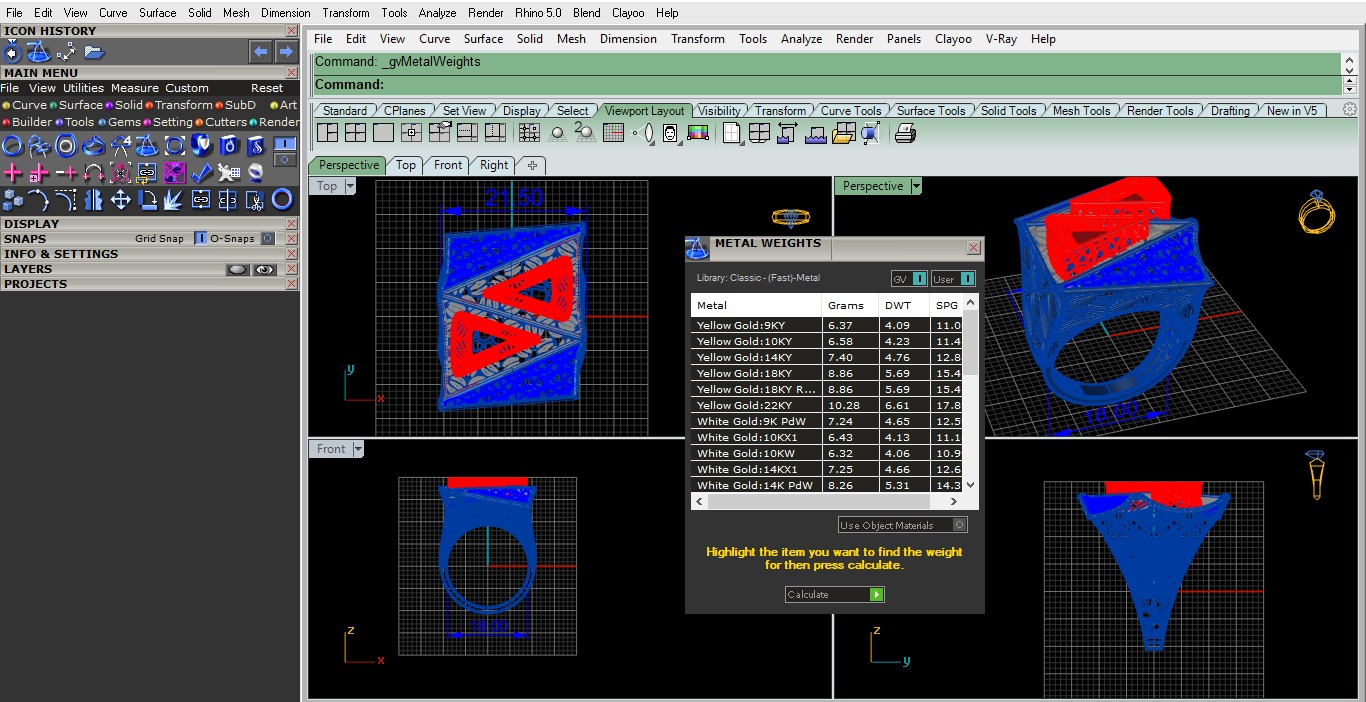Click Utilities in the Main Menu panel
The image size is (1366, 702).
point(83,88)
